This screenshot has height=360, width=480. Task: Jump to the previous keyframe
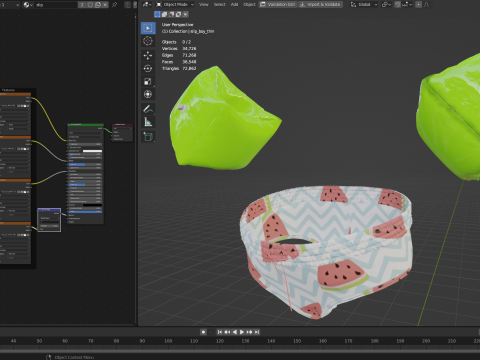227,332
